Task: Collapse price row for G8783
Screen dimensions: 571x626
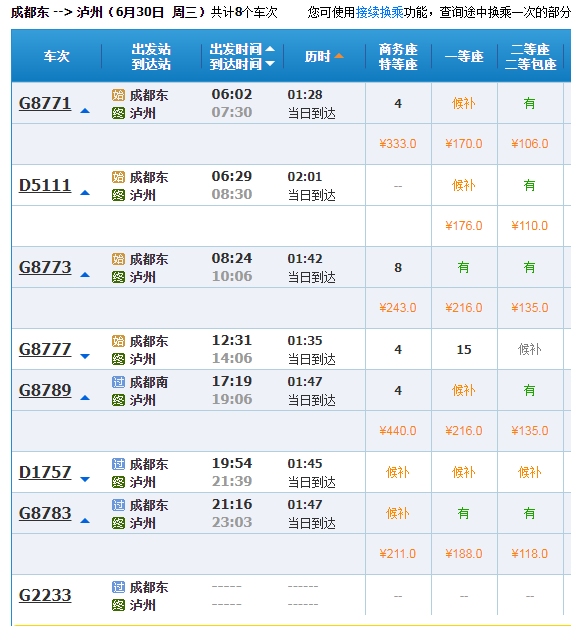Action: click(85, 521)
